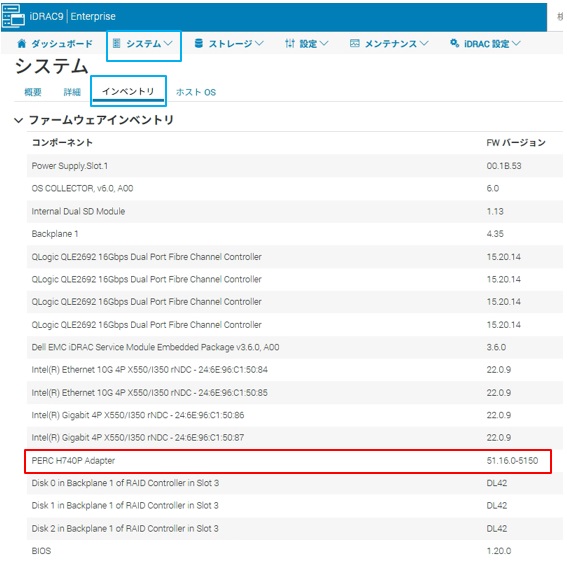Open the ストレージ menu
This screenshot has height=564, width=567.
pyautogui.click(x=229, y=44)
